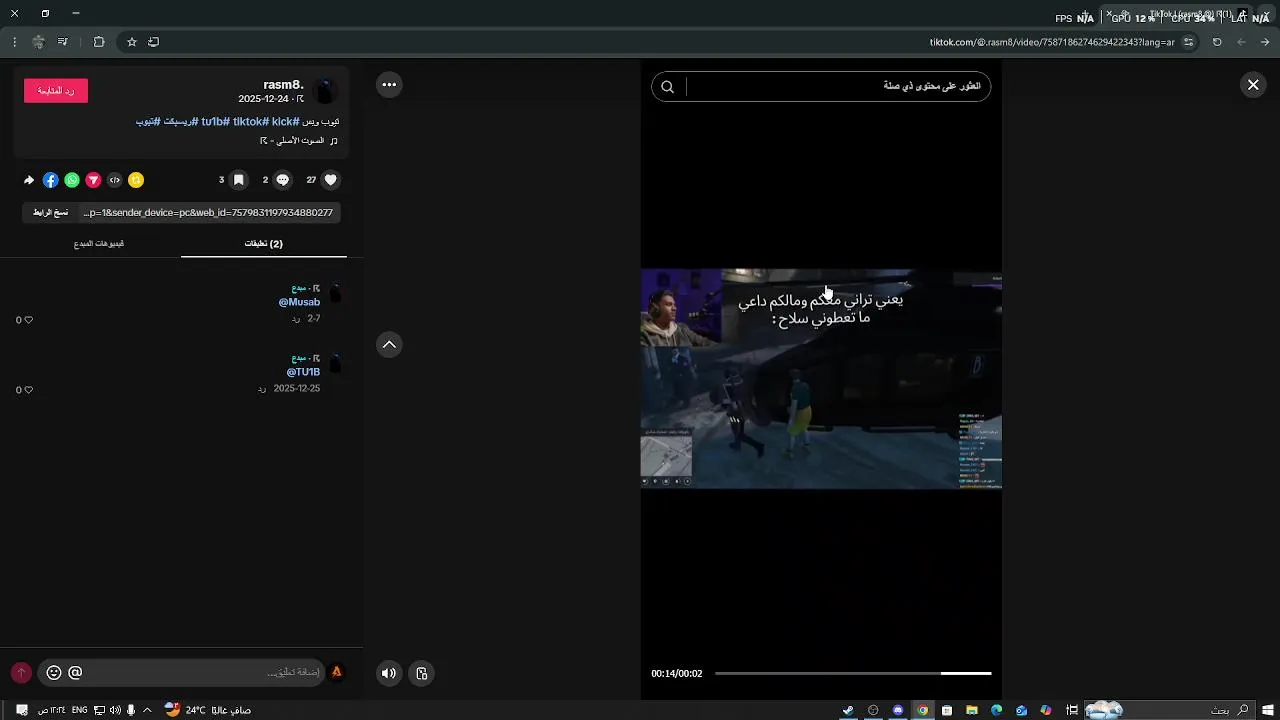The width and height of the screenshot is (1280, 720).
Task: Switch ENG input language indicator
Action: point(79,710)
